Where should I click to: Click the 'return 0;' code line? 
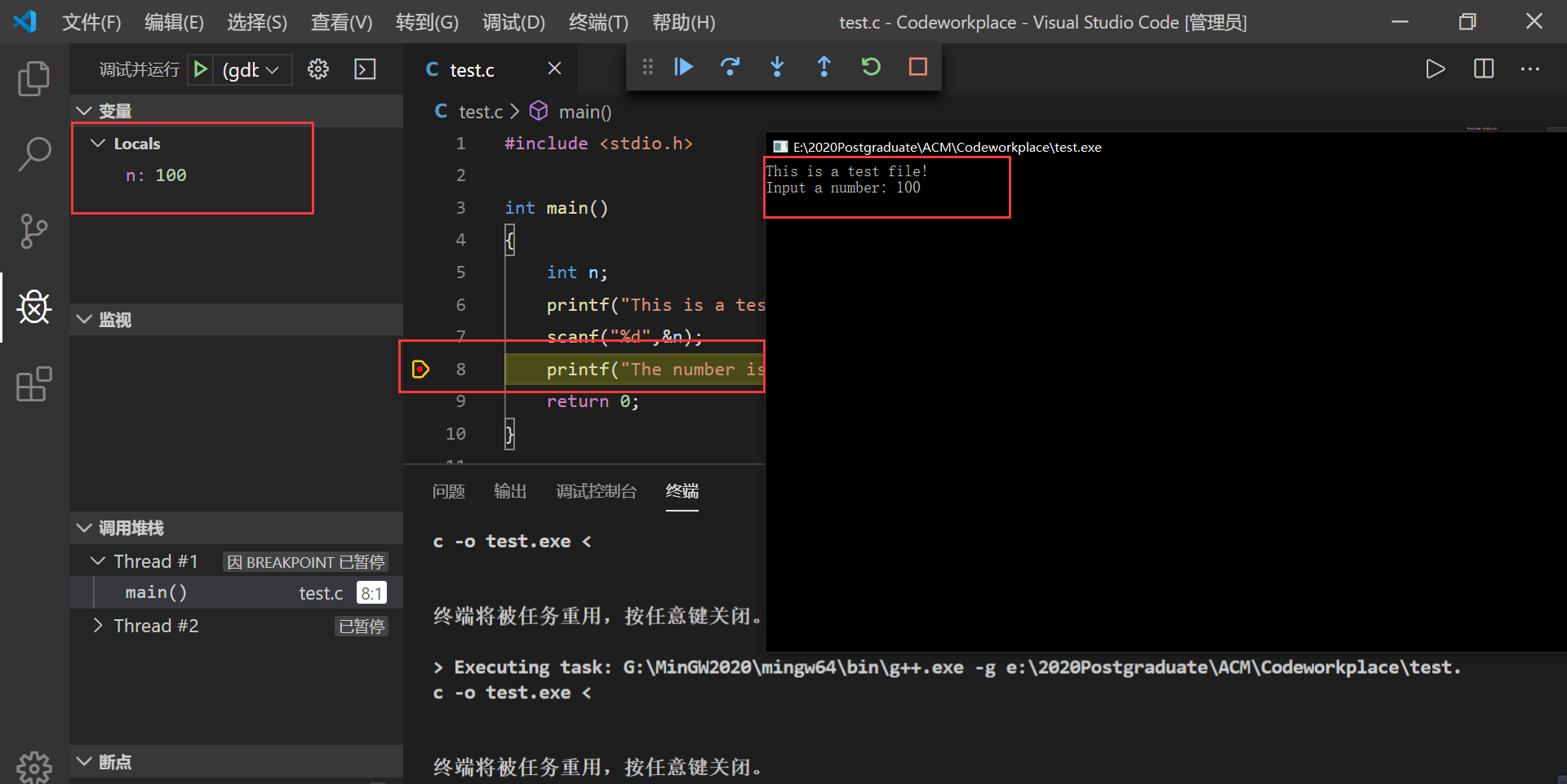[x=593, y=401]
